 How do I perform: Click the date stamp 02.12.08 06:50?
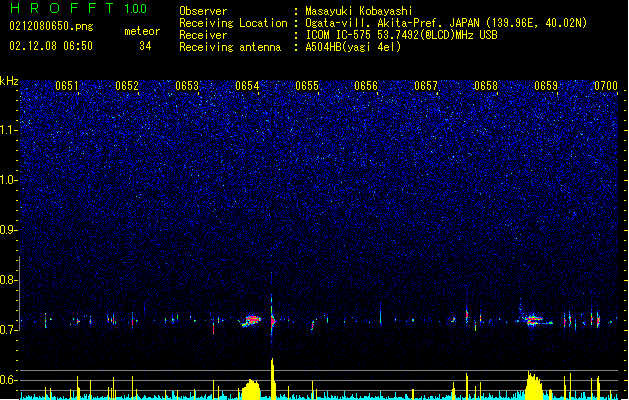coord(51,46)
